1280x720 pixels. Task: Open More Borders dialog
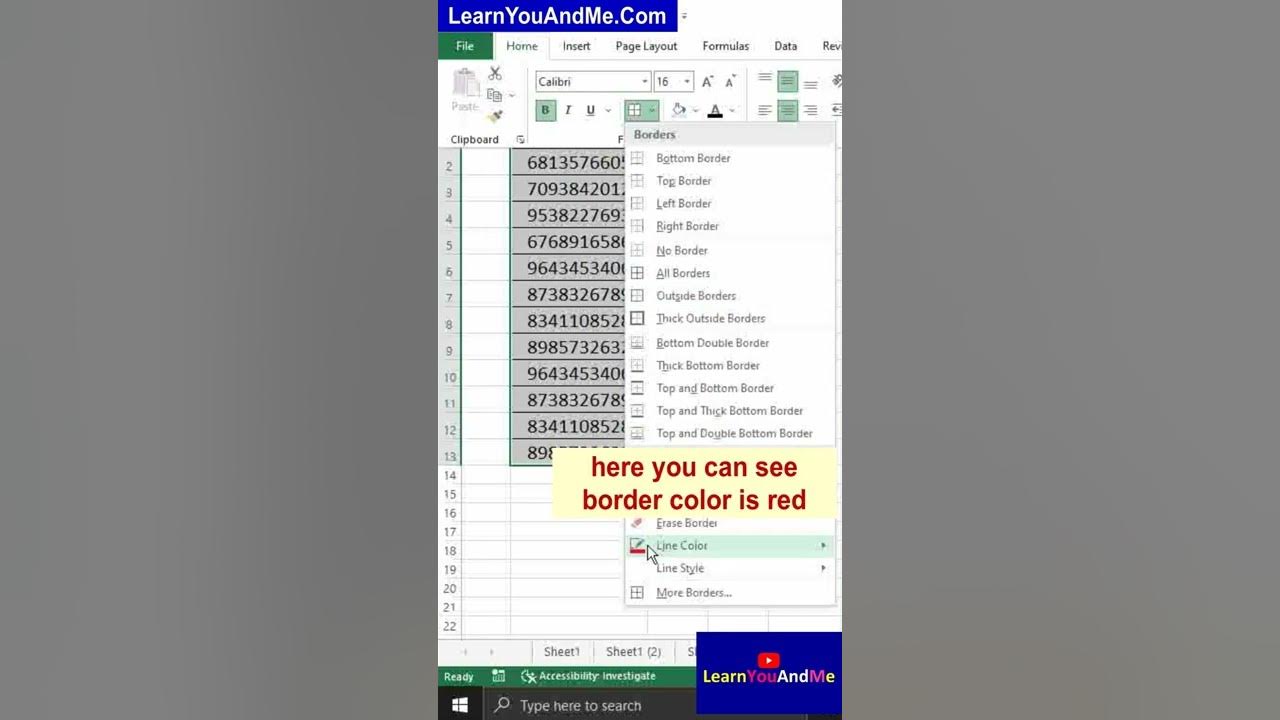tap(730, 592)
